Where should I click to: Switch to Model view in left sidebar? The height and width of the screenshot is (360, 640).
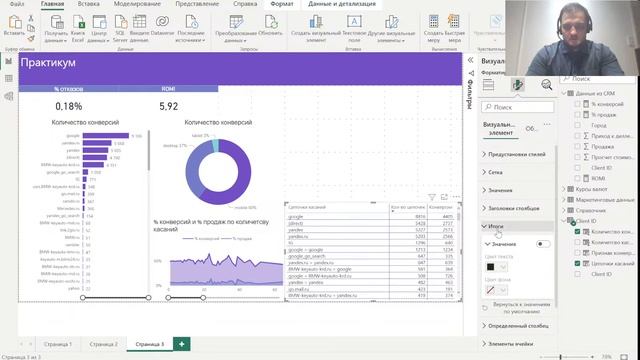pyautogui.click(x=9, y=96)
